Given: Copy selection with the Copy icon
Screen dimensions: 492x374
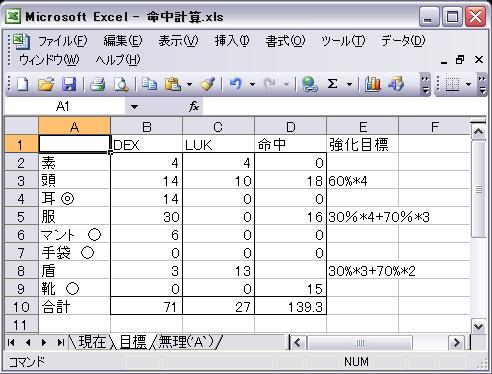Looking at the screenshot, I should 150,84.
